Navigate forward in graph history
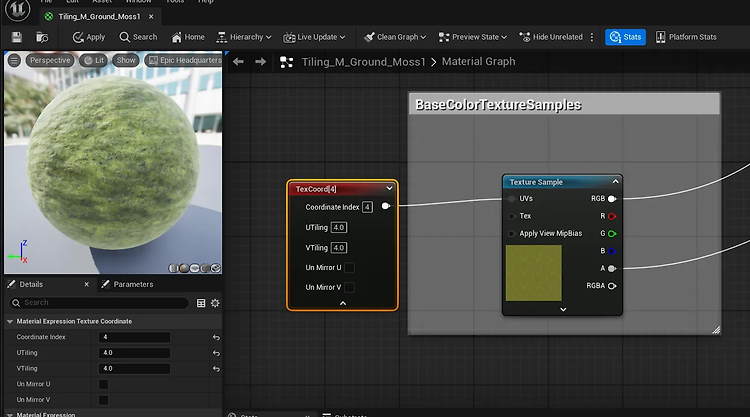The height and width of the screenshot is (417, 750). click(260, 62)
